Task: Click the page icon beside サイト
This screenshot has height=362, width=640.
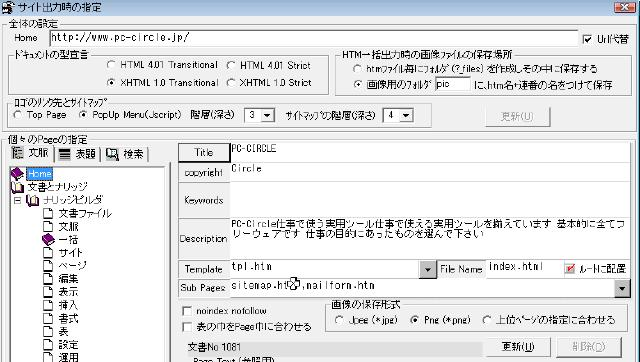Action: pos(48,253)
